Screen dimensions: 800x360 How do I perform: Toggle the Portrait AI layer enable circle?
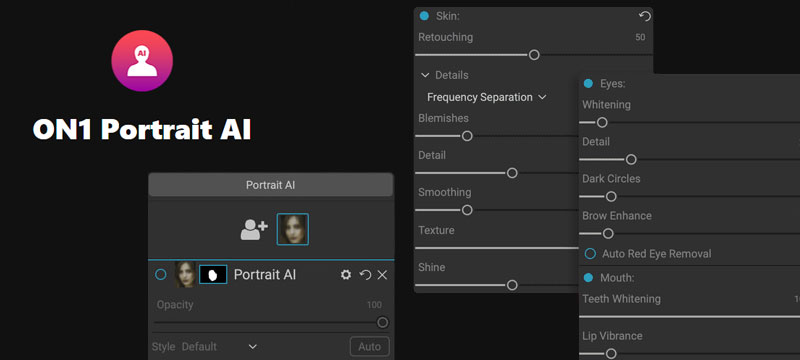pyautogui.click(x=161, y=275)
